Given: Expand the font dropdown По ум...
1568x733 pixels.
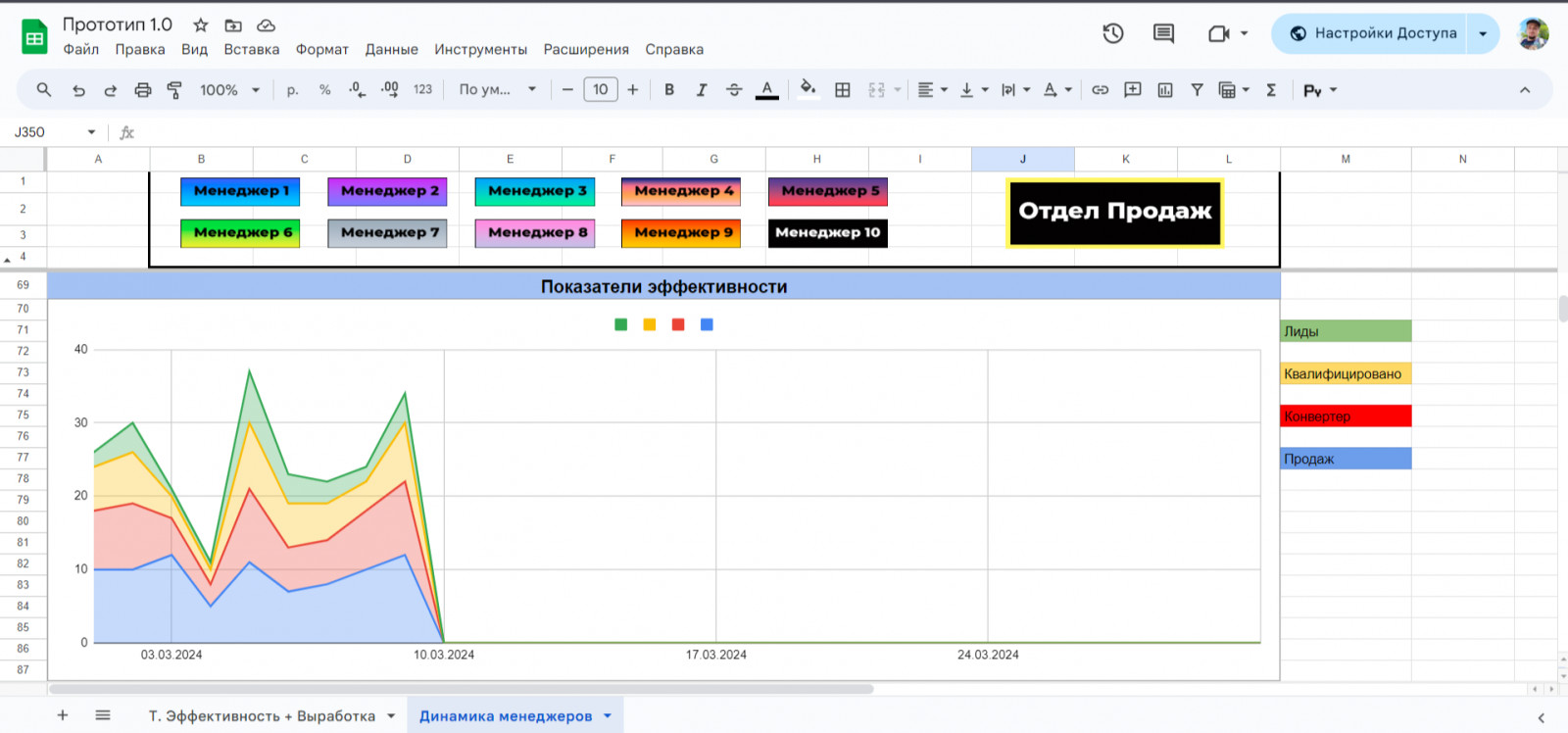Looking at the screenshot, I should pyautogui.click(x=498, y=90).
